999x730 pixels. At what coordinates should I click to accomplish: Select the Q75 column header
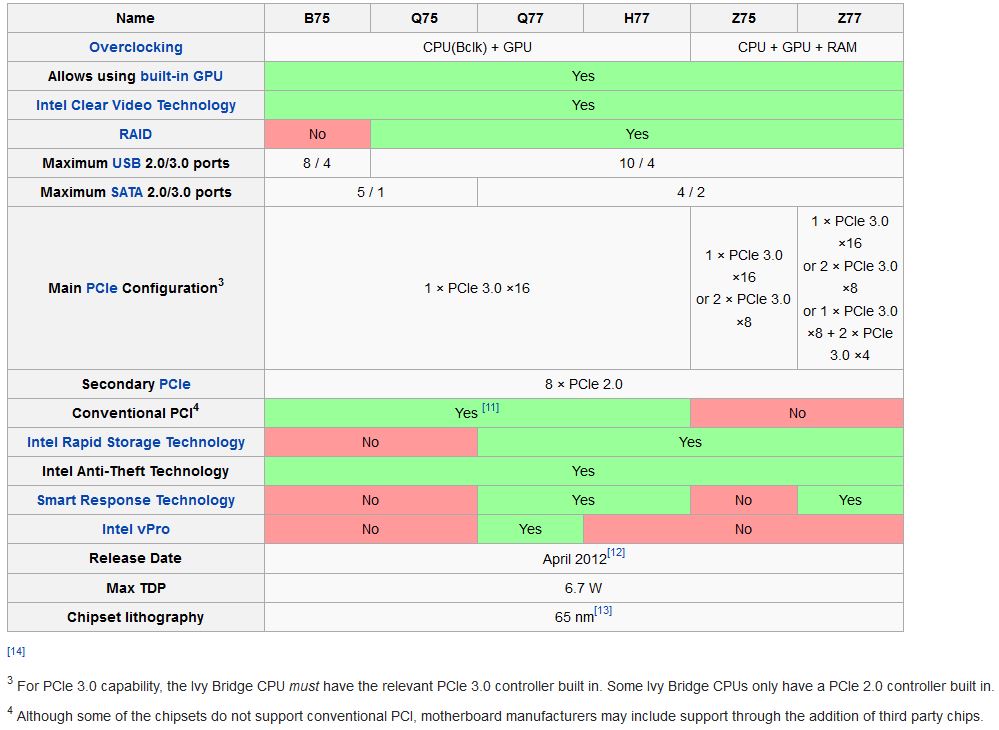(424, 18)
